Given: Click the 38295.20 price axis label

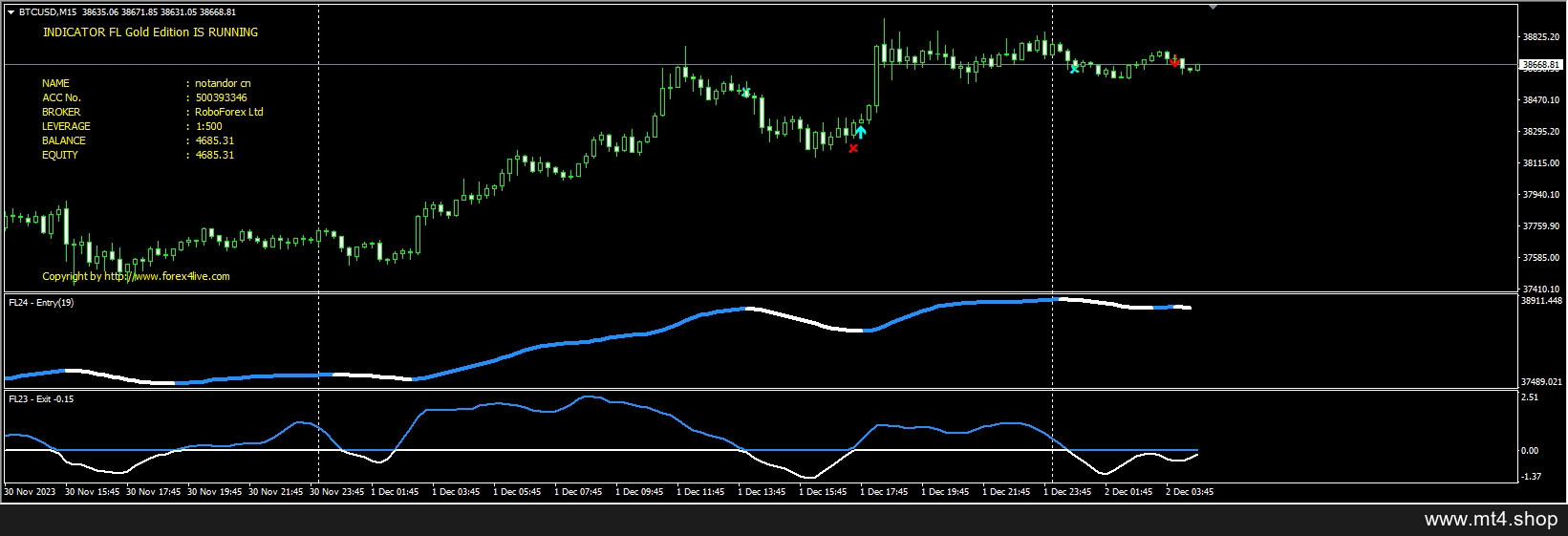Looking at the screenshot, I should coord(1540,132).
